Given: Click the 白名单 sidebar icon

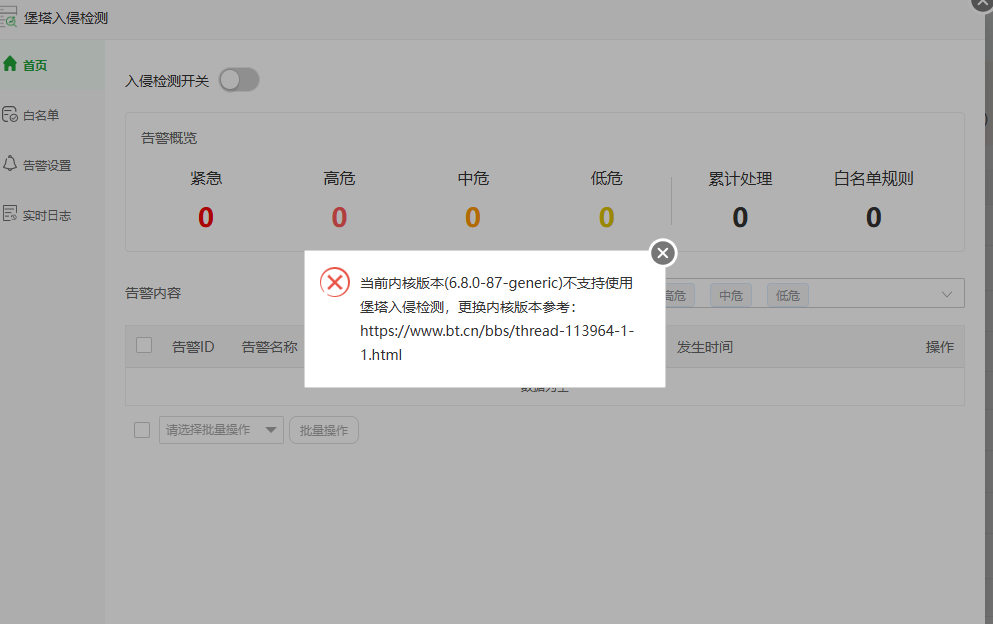Looking at the screenshot, I should [x=10, y=114].
